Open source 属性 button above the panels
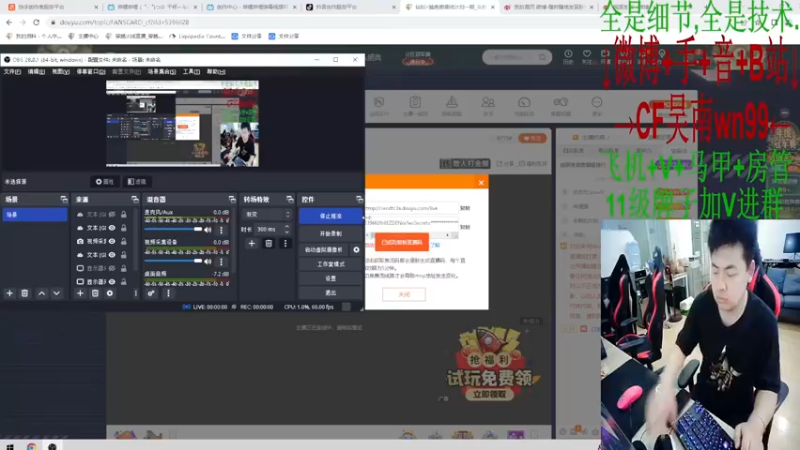800x450 pixels. pyautogui.click(x=105, y=182)
